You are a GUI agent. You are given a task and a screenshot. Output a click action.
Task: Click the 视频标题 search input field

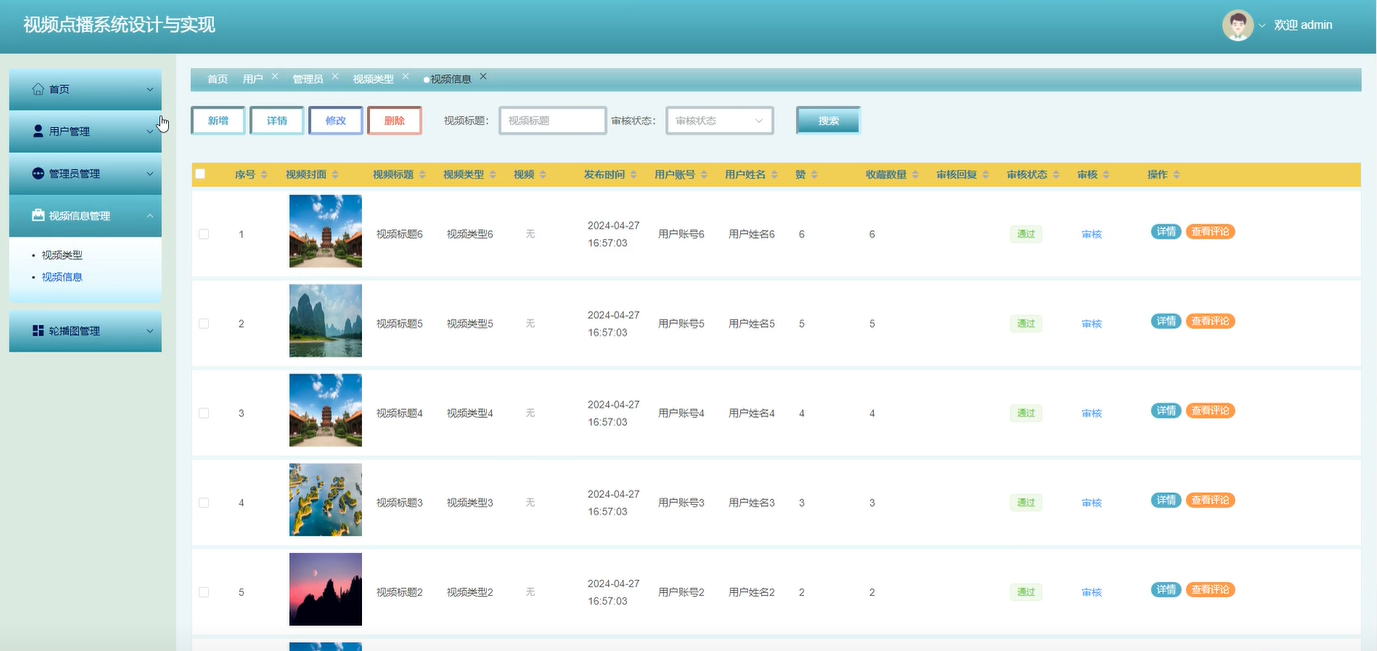click(553, 120)
